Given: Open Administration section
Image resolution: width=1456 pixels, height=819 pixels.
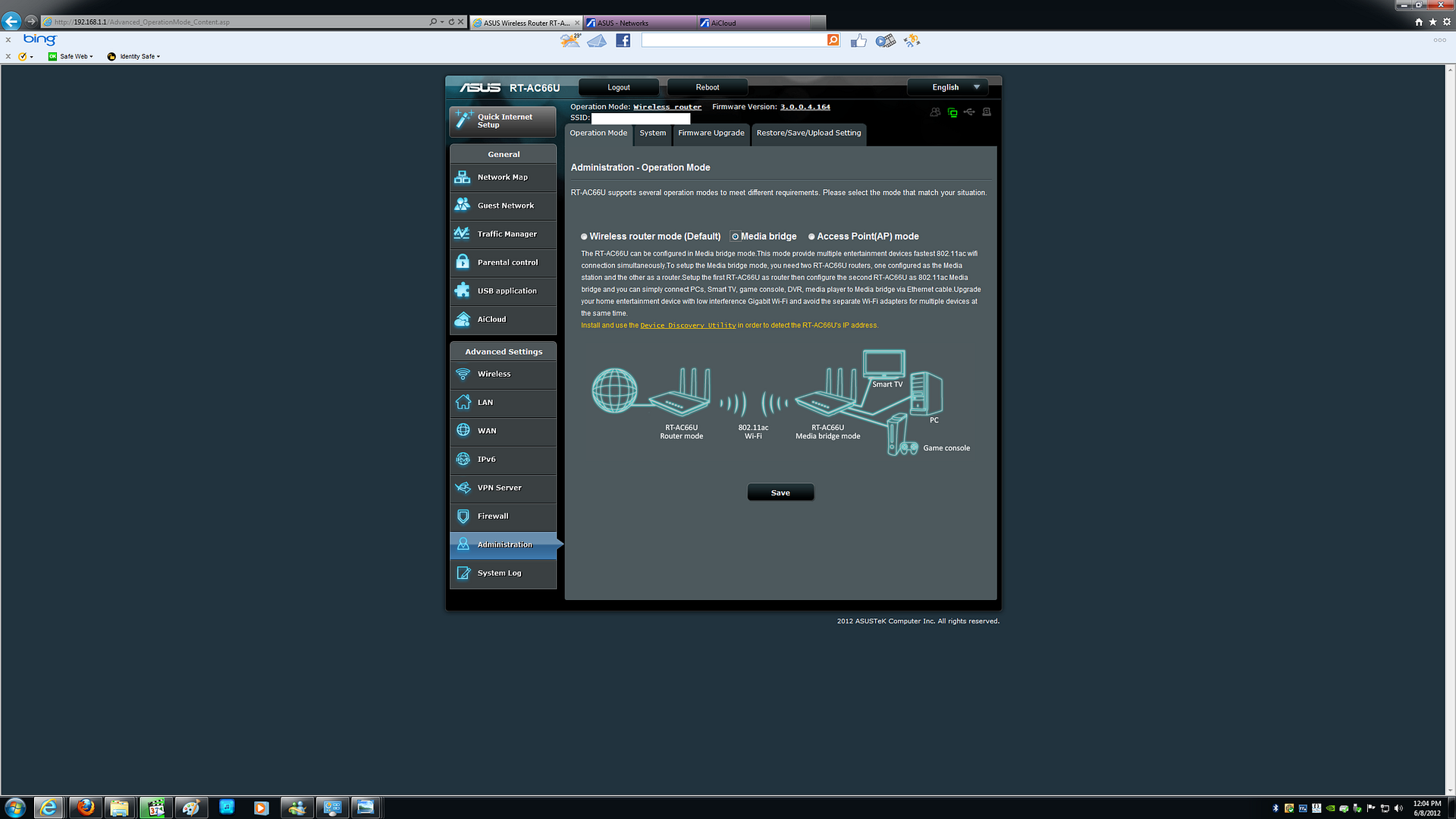Looking at the screenshot, I should (503, 544).
